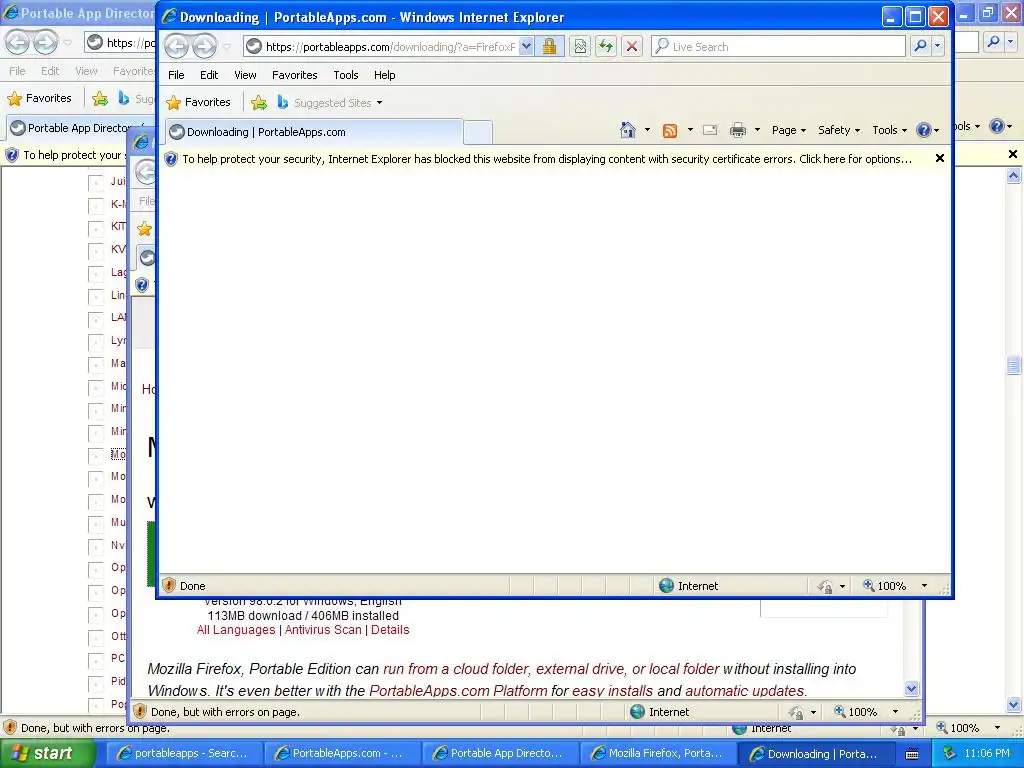Image resolution: width=1024 pixels, height=768 pixels.
Task: Click the 11:06 PM clock in system tray
Action: (x=987, y=753)
